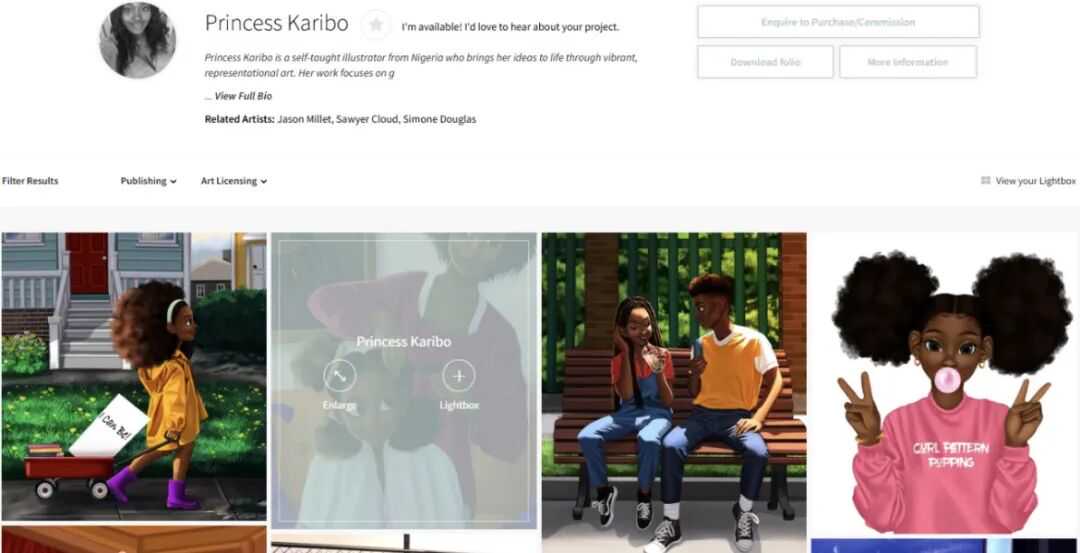This screenshot has width=1080, height=553.
Task: Add artwork via the Lightbox plus icon
Action: tap(459, 376)
